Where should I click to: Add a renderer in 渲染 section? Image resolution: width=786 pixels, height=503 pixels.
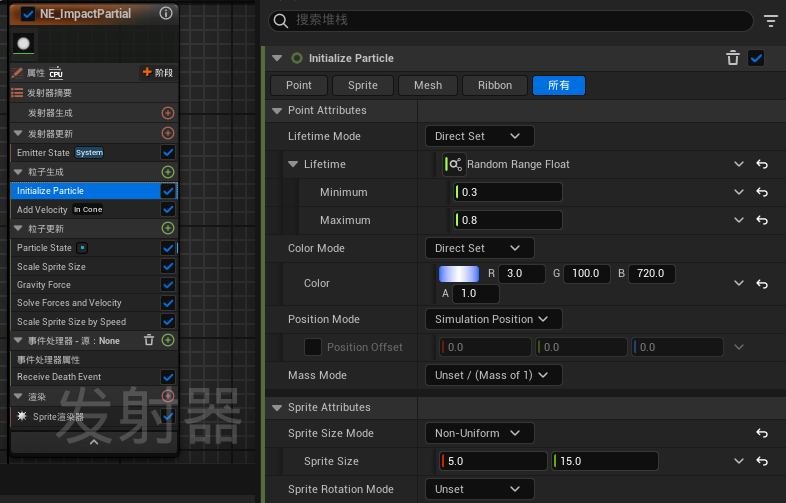[168, 396]
